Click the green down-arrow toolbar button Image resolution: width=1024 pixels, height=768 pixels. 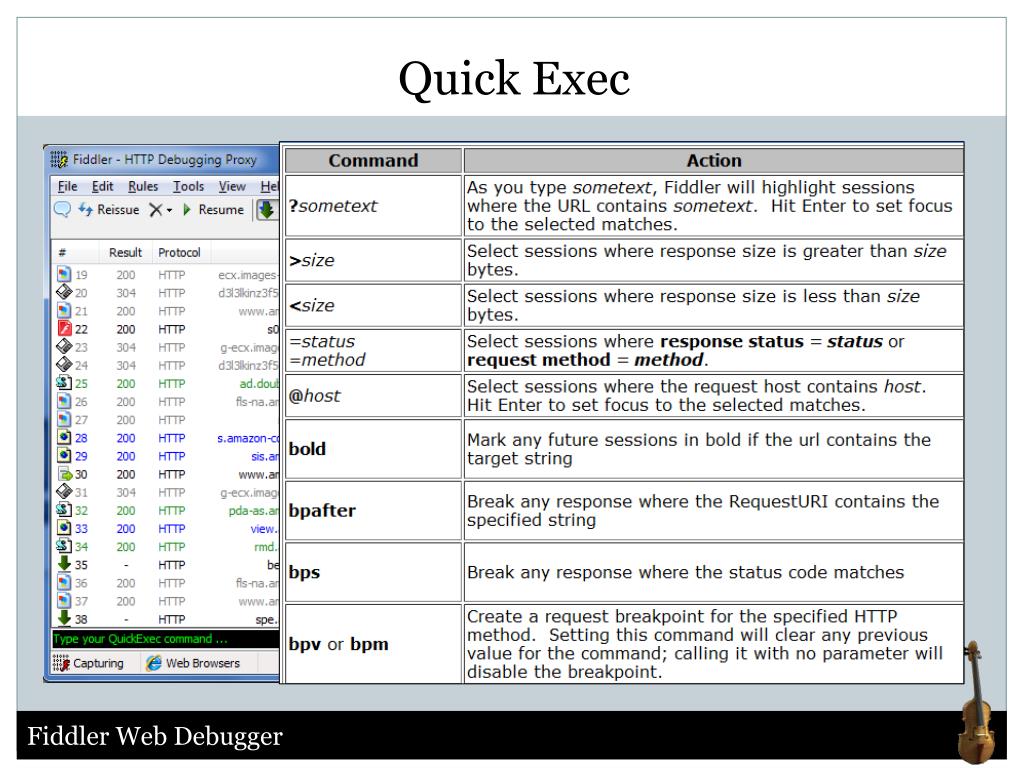click(x=266, y=210)
